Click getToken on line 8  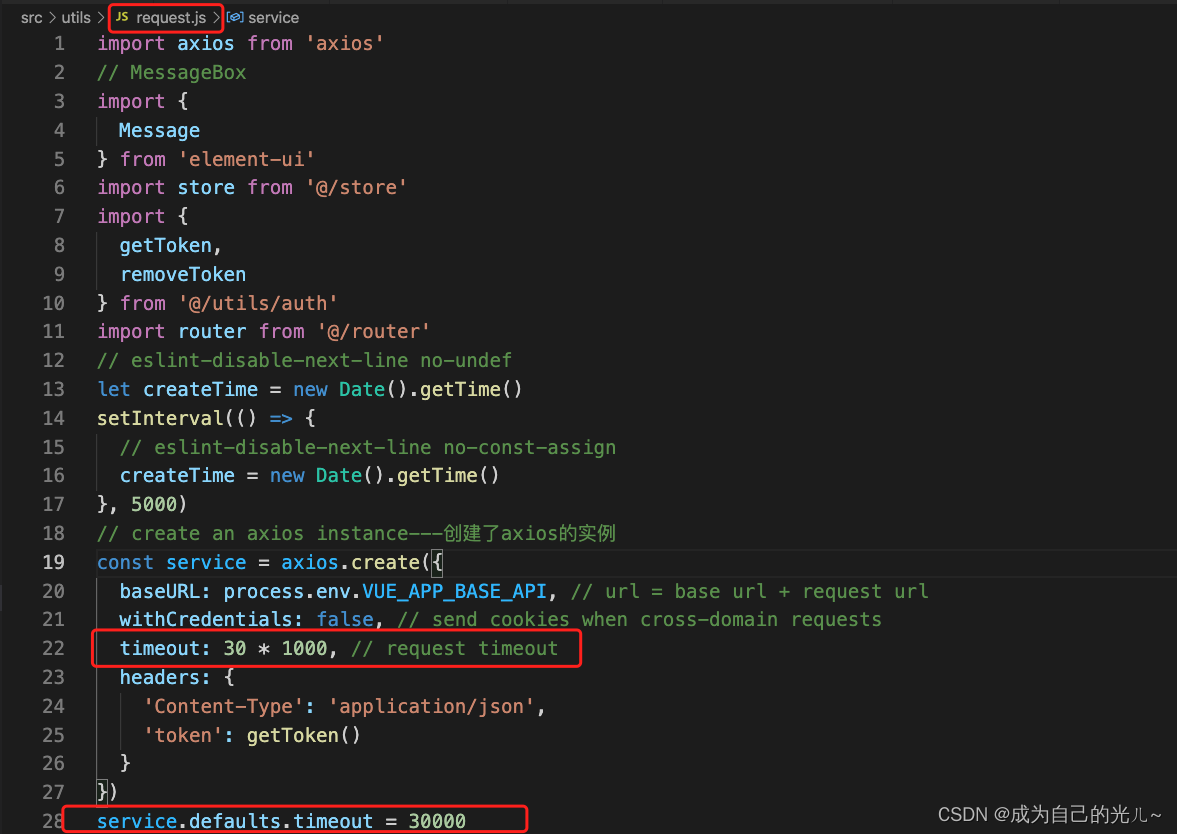click(x=165, y=245)
